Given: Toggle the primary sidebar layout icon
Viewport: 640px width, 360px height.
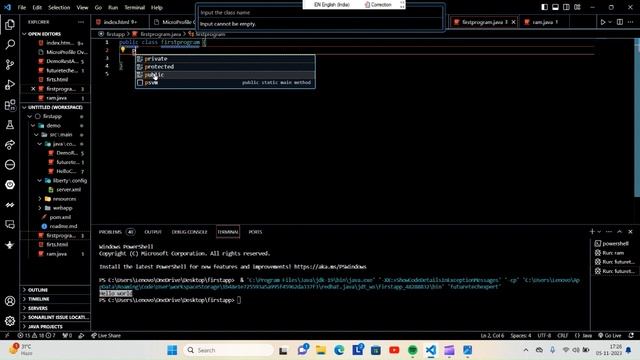Looking at the screenshot, I should pos(544,7).
